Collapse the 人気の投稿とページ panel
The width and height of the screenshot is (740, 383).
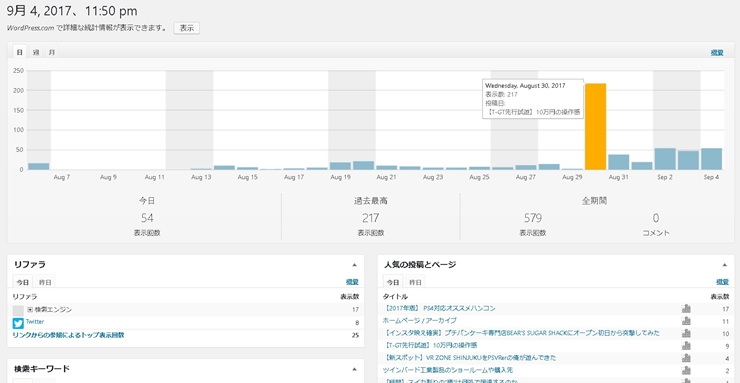(x=724, y=265)
